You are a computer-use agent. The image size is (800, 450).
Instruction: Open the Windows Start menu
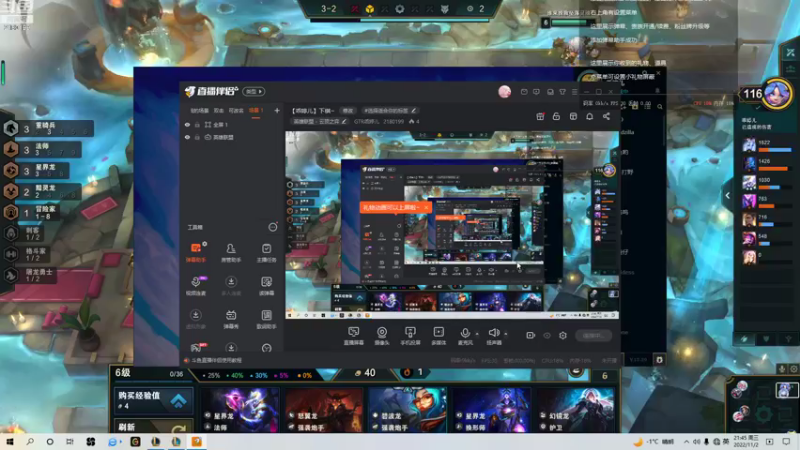tap(10, 442)
